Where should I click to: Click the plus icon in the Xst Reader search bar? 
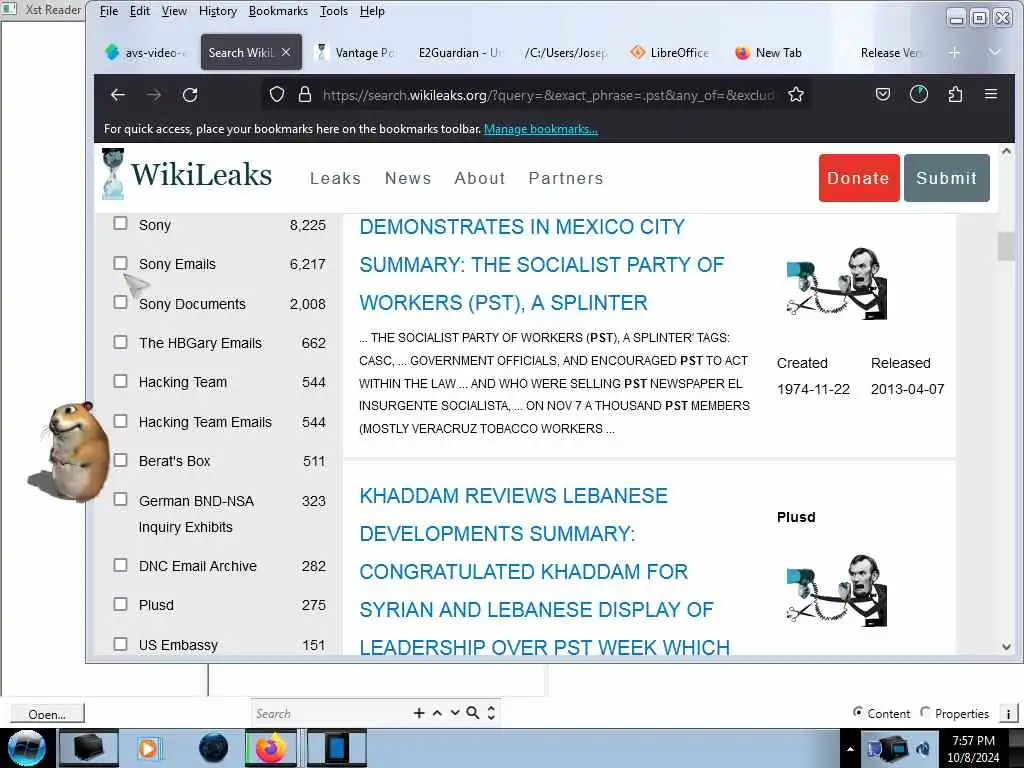pos(419,713)
